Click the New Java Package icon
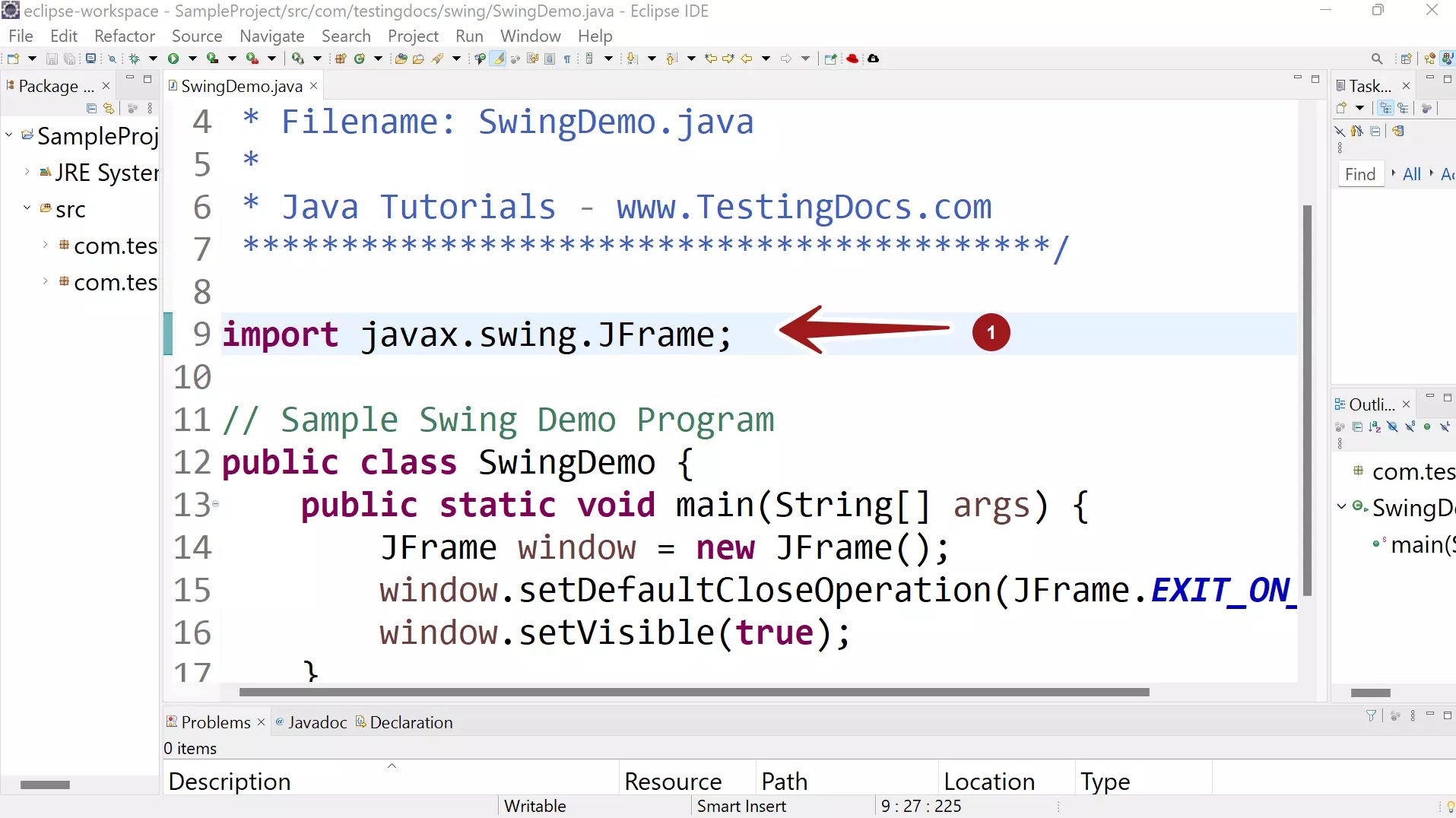This screenshot has width=1456, height=818. pyautogui.click(x=341, y=59)
